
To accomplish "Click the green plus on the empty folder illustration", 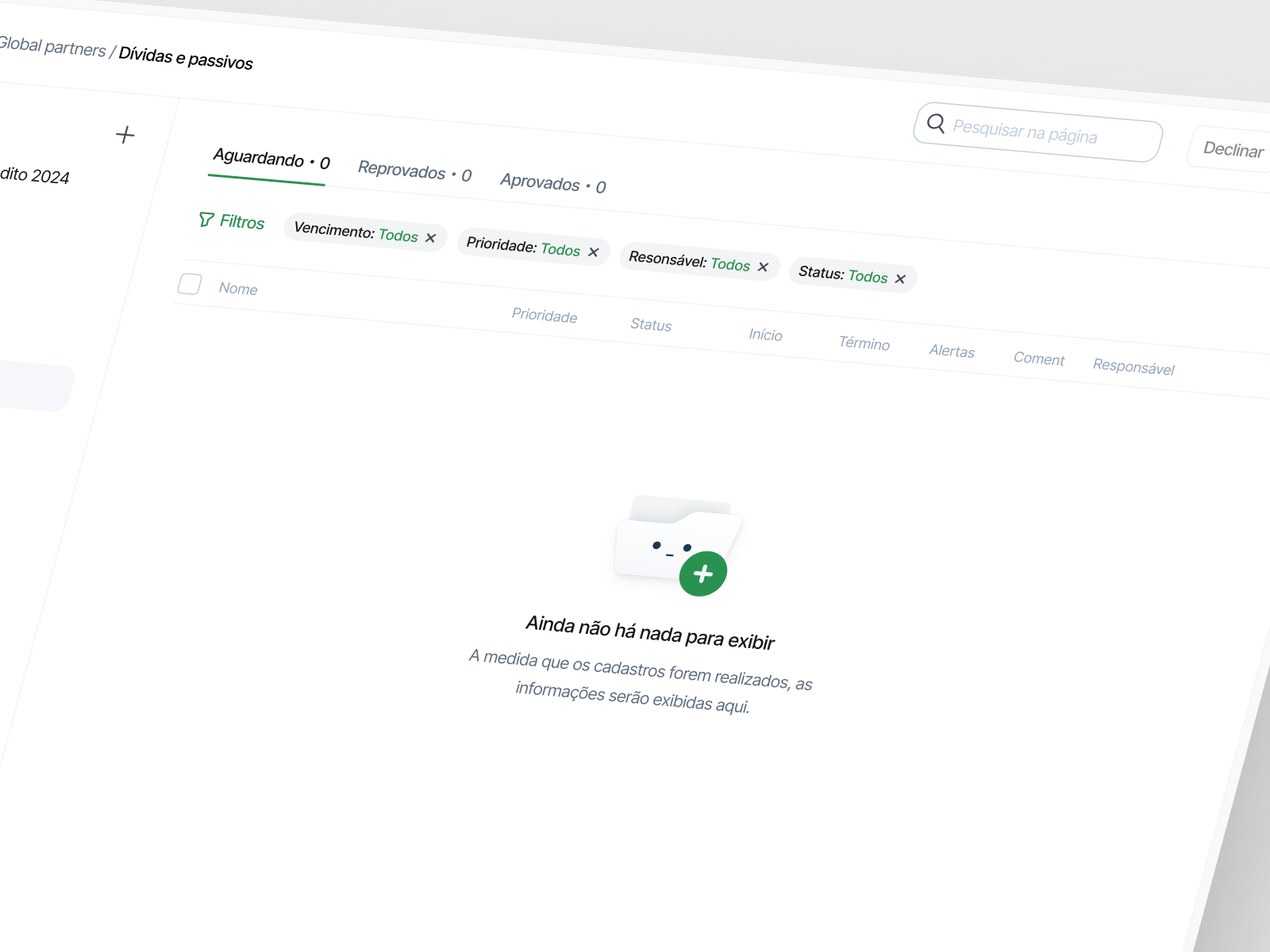I will (x=702, y=574).
